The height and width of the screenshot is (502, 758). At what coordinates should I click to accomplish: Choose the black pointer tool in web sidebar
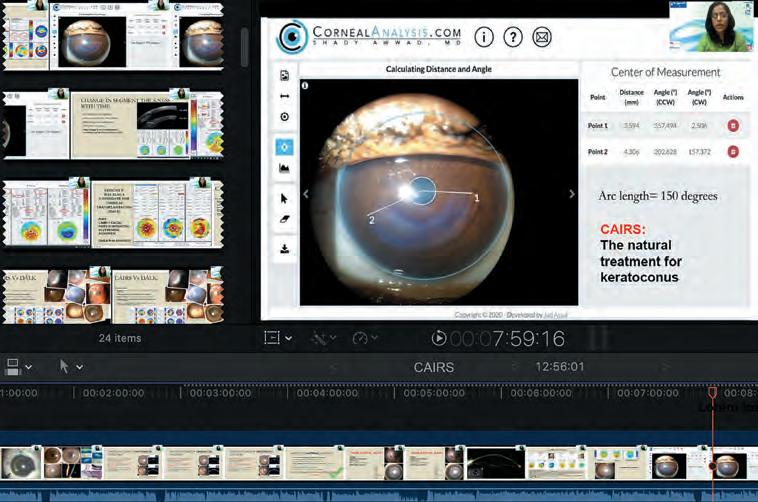click(284, 198)
